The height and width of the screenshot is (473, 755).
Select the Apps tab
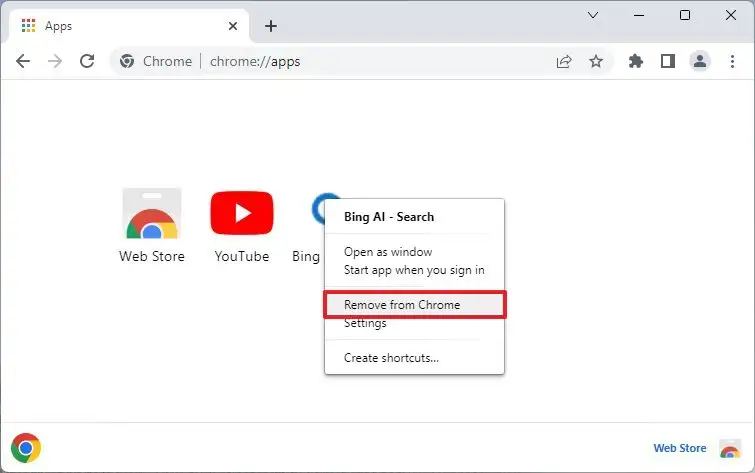[x=129, y=26]
